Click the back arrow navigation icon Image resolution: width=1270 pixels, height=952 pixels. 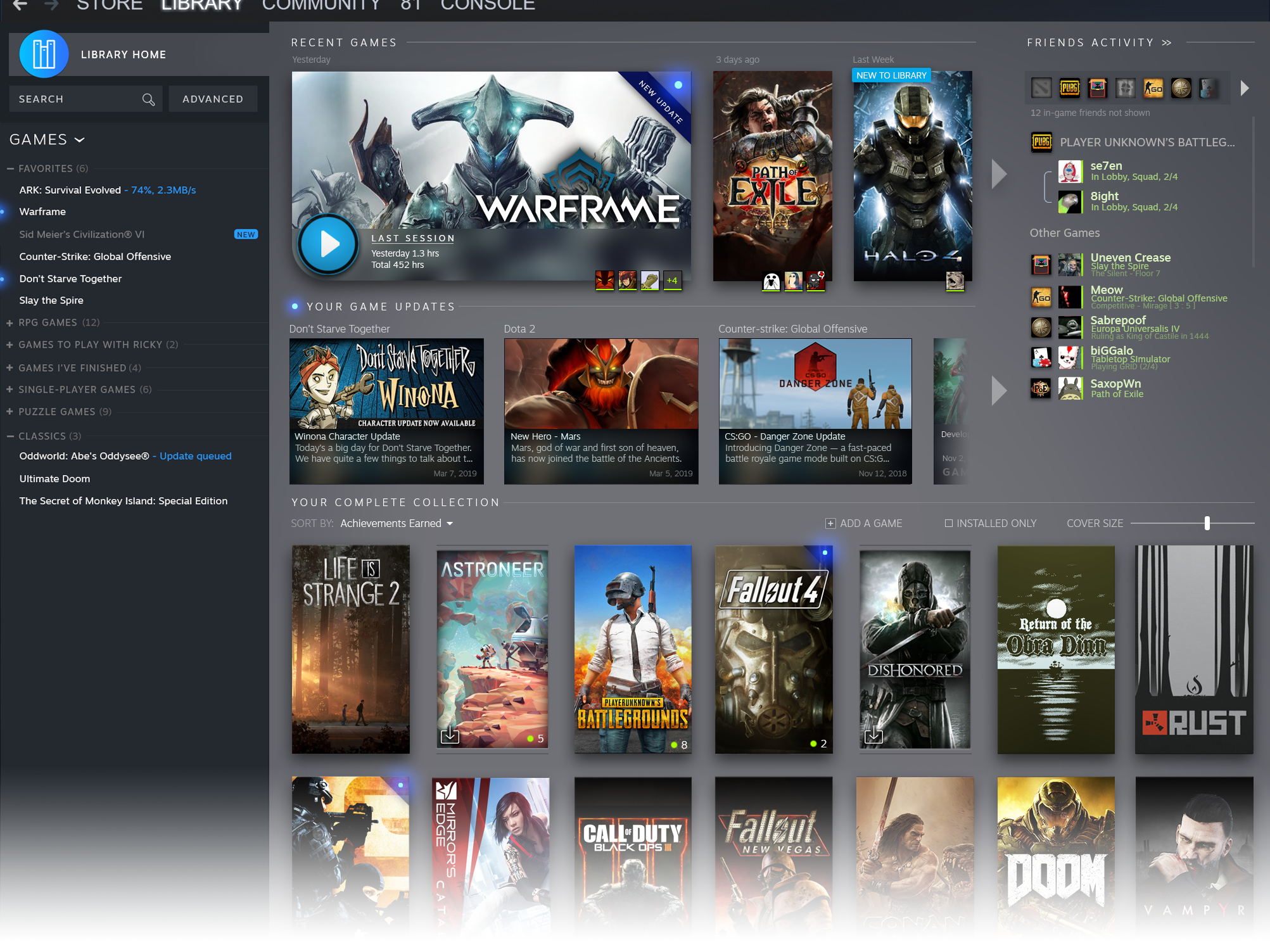20,5
